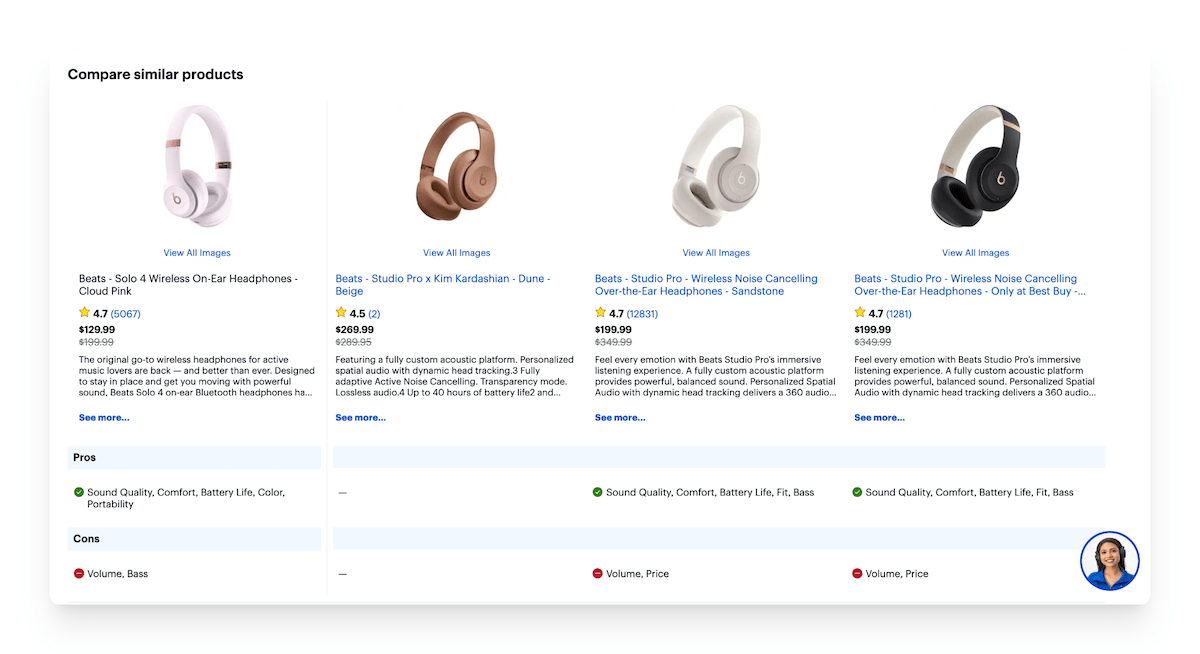Expand See more under the Sandstone description
1200x654 pixels.
619,417
